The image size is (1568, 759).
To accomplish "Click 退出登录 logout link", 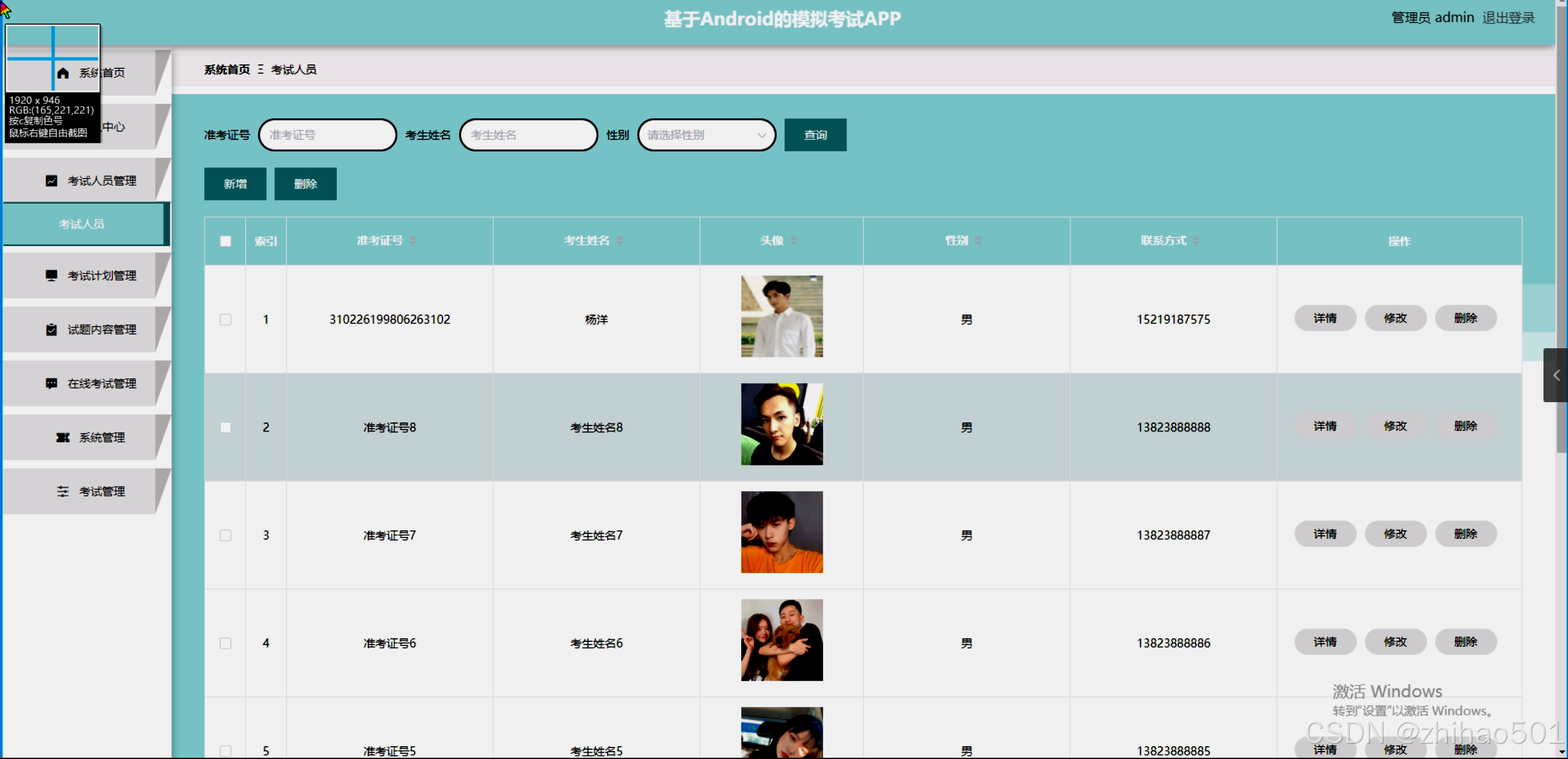I will [1508, 18].
